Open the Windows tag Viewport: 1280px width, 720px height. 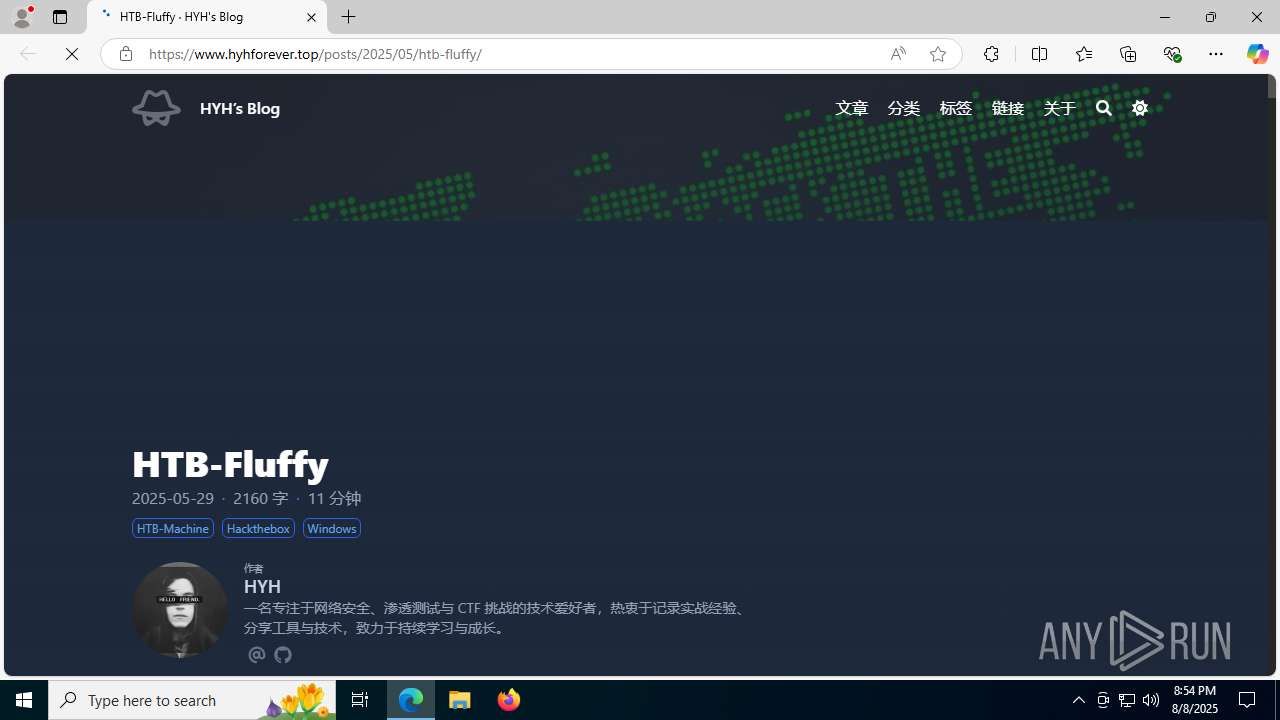pos(332,528)
